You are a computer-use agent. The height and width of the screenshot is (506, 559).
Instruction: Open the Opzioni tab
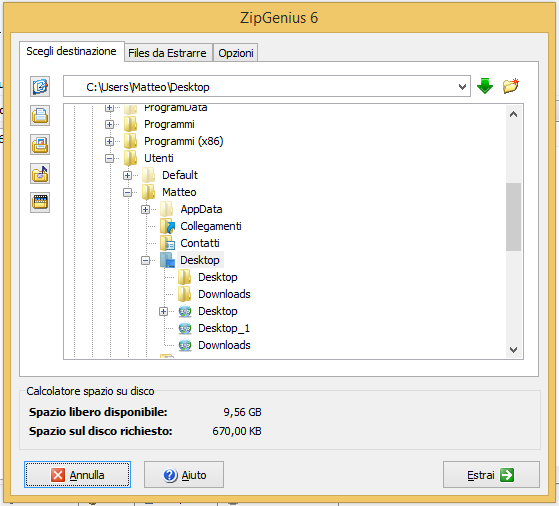pos(236,53)
